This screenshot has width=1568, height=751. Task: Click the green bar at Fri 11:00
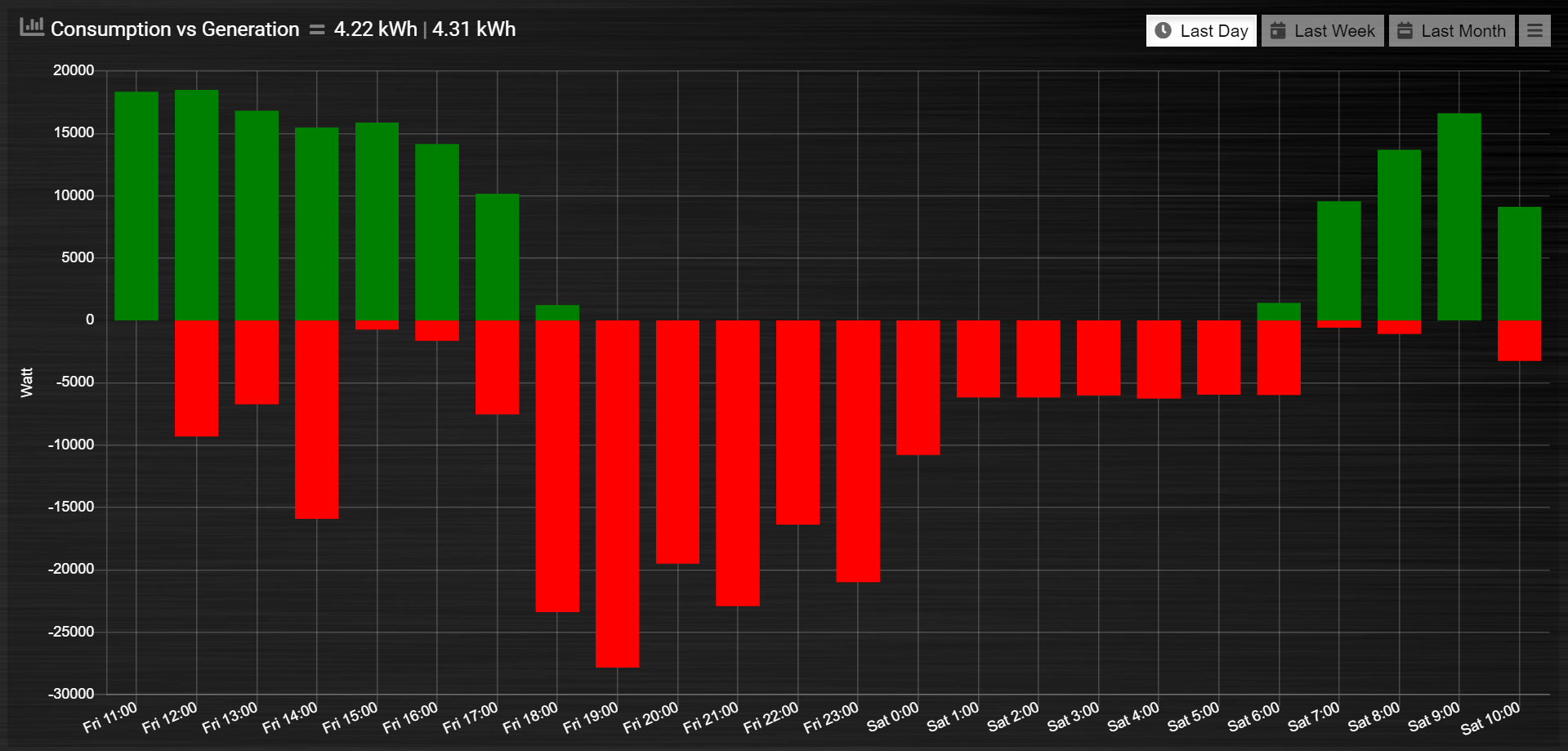click(x=136, y=206)
